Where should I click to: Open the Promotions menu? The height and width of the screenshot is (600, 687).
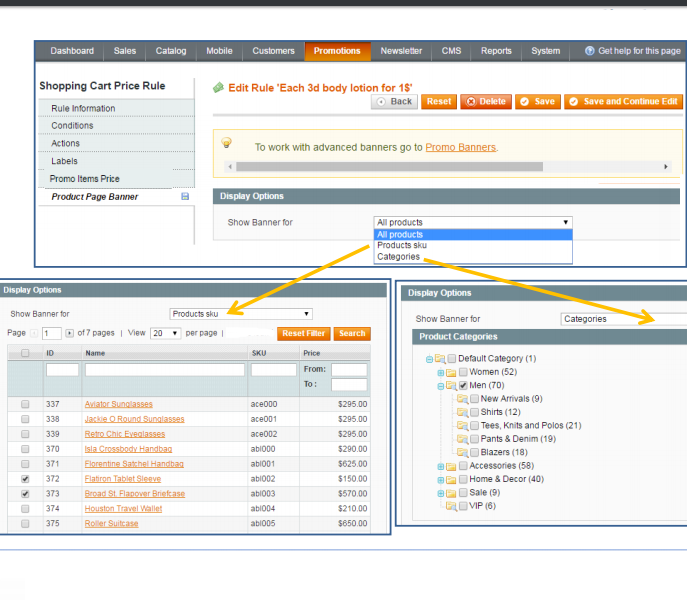pyautogui.click(x=337, y=51)
